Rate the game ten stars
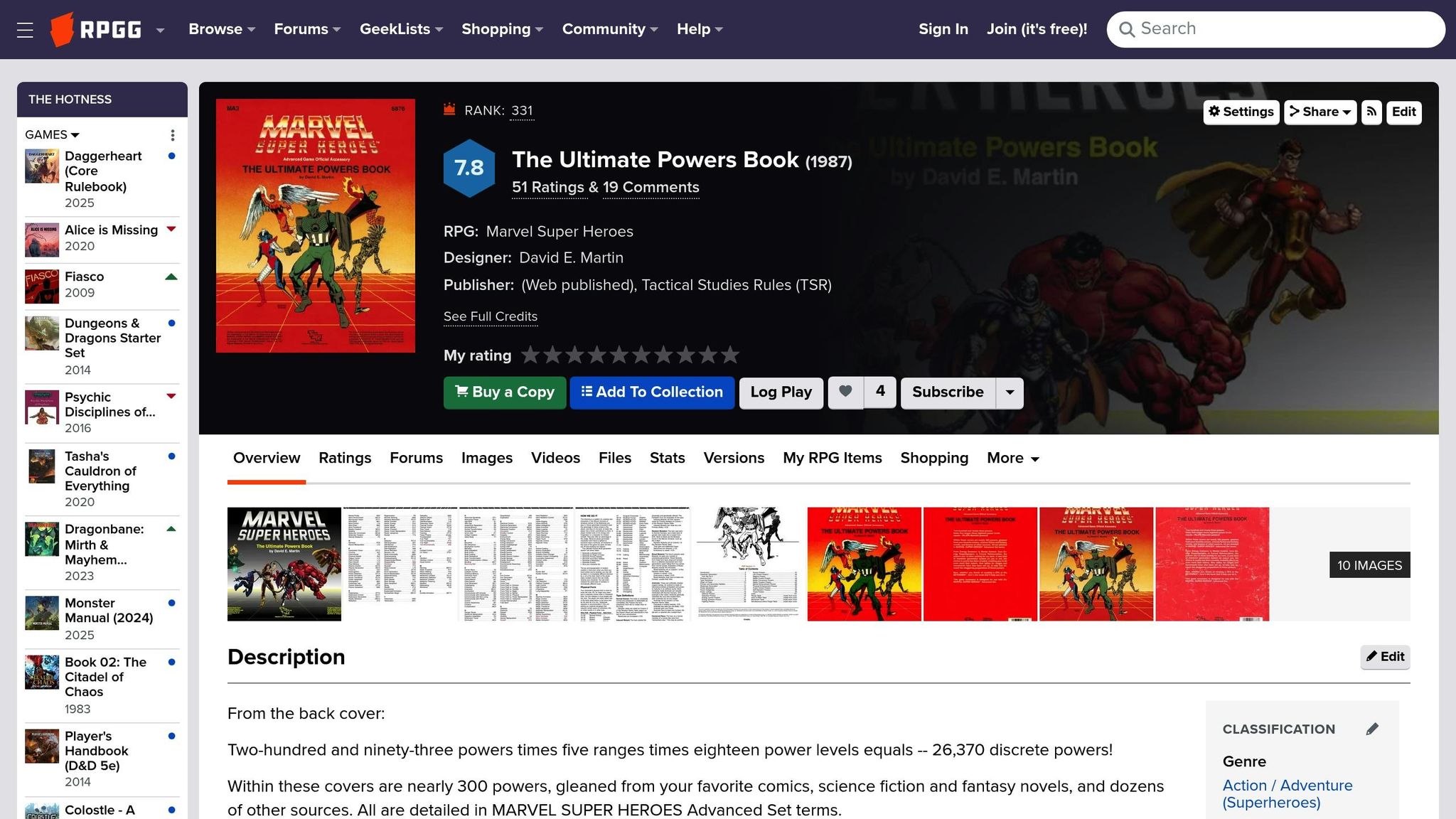The height and width of the screenshot is (819, 1456). coord(730,355)
